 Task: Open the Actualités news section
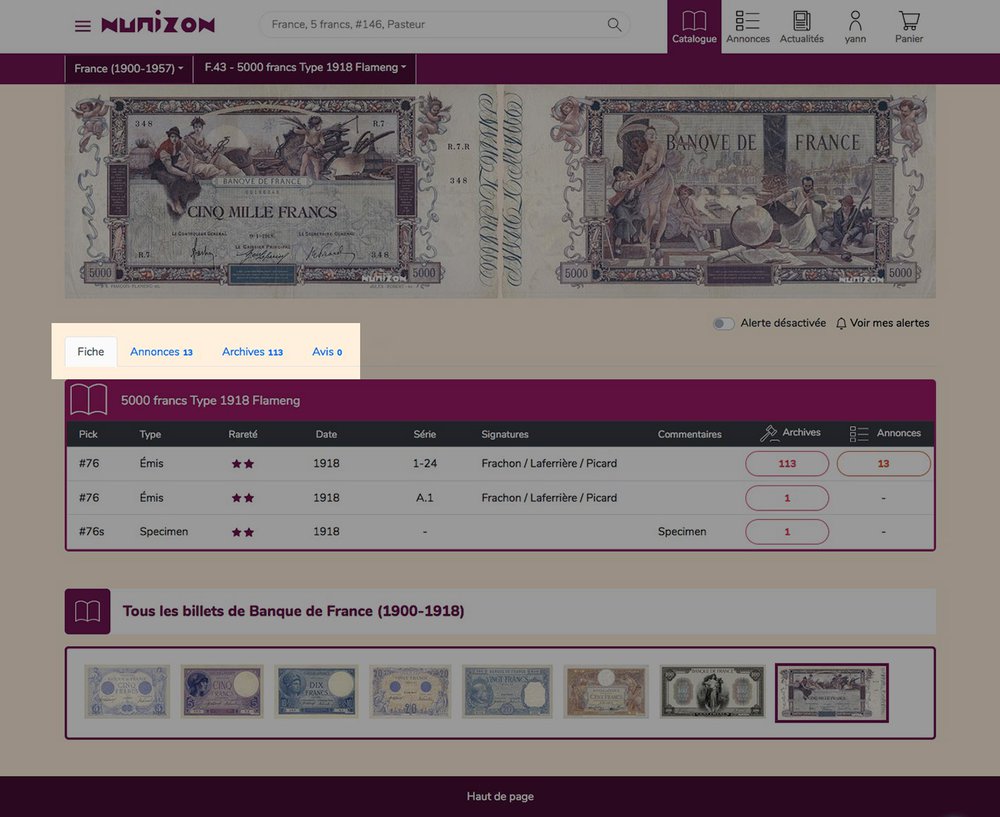click(801, 27)
